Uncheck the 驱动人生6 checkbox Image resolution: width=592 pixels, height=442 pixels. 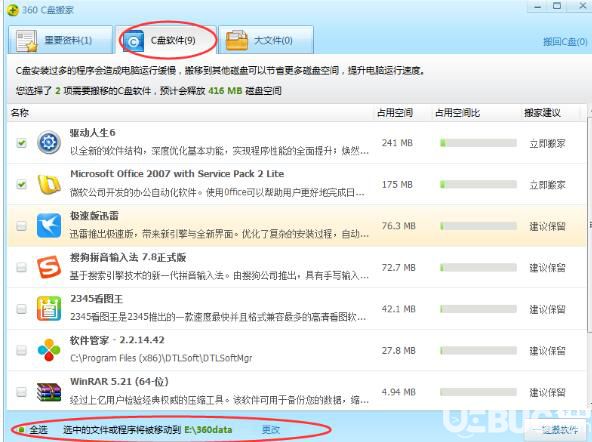click(22, 143)
